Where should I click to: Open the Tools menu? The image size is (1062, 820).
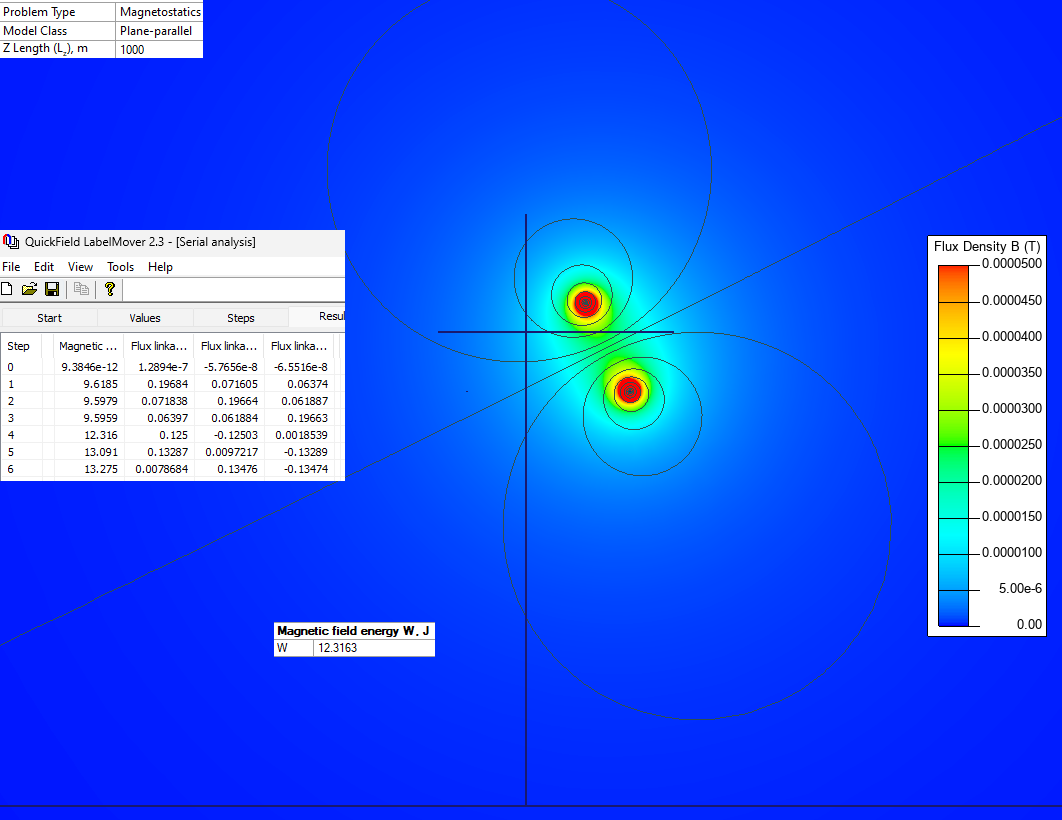(x=121, y=267)
